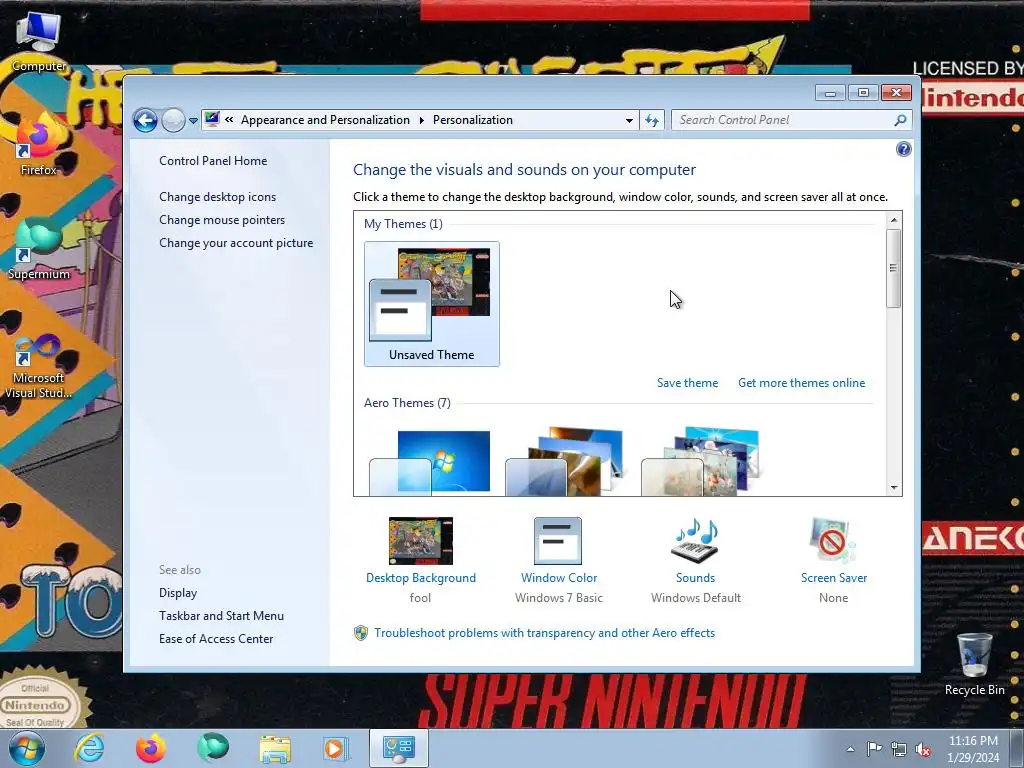Open the Recycle Bin on the desktop
This screenshot has height=768, width=1024.
[974, 664]
